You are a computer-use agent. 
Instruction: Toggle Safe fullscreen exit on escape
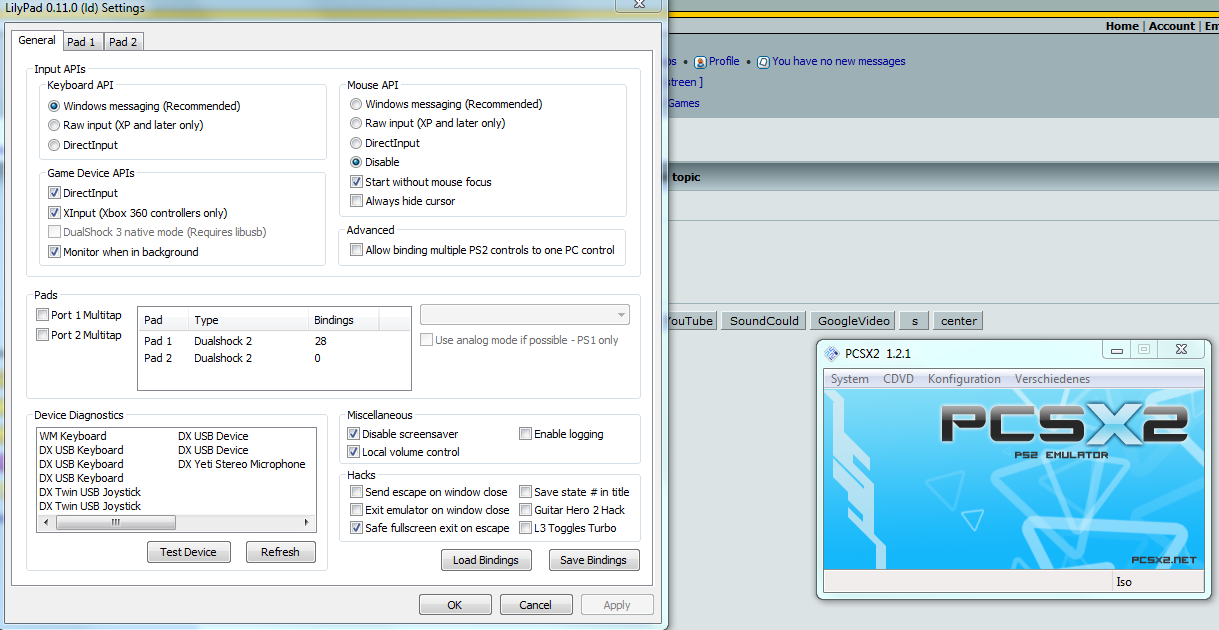[x=356, y=528]
